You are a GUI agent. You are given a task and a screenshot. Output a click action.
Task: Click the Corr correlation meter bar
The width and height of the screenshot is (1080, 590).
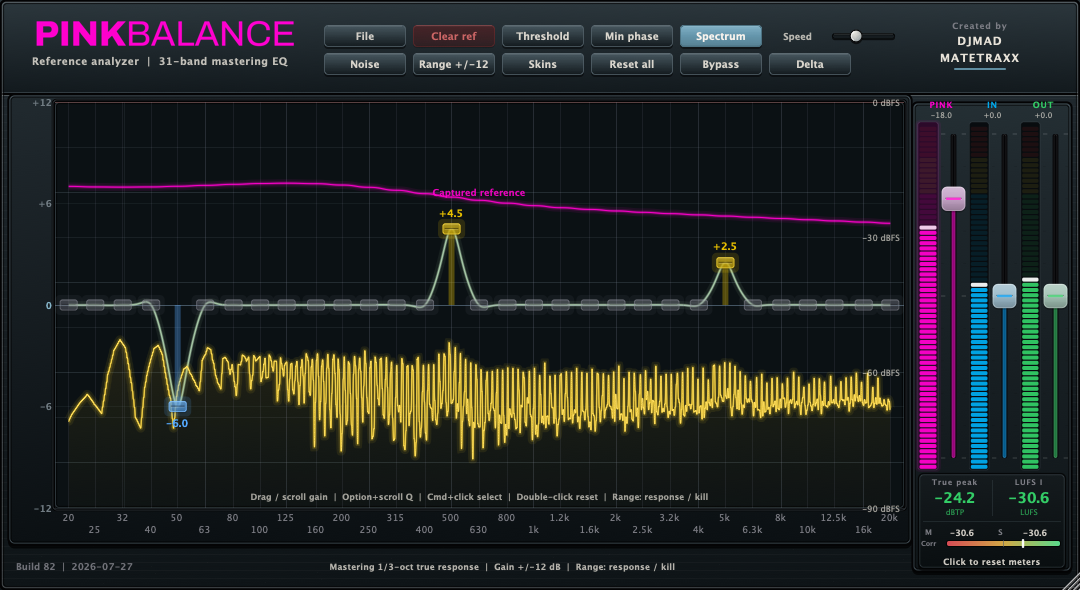click(1004, 544)
